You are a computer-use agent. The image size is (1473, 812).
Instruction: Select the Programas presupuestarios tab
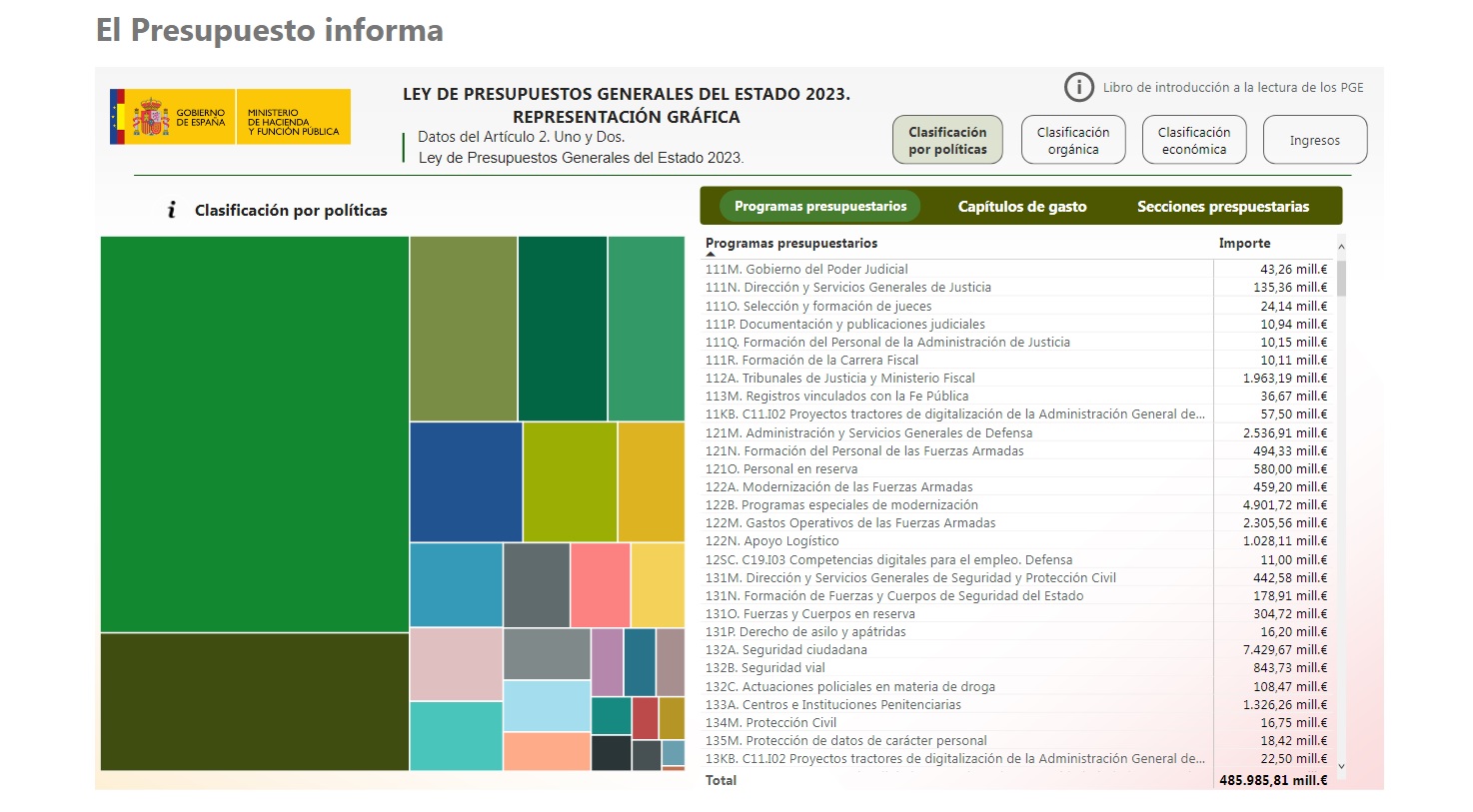(x=820, y=207)
